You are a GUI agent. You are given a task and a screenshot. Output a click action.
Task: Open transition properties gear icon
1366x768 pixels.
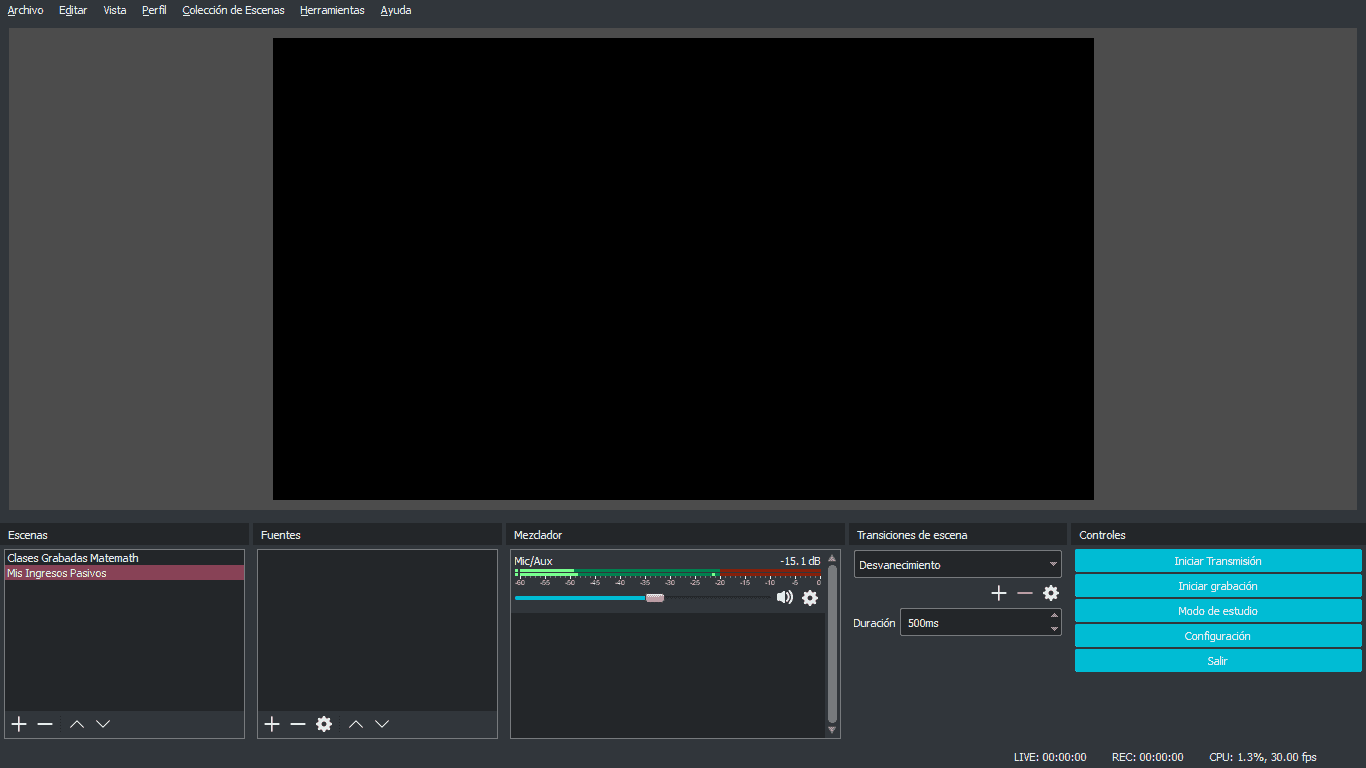point(1051,593)
